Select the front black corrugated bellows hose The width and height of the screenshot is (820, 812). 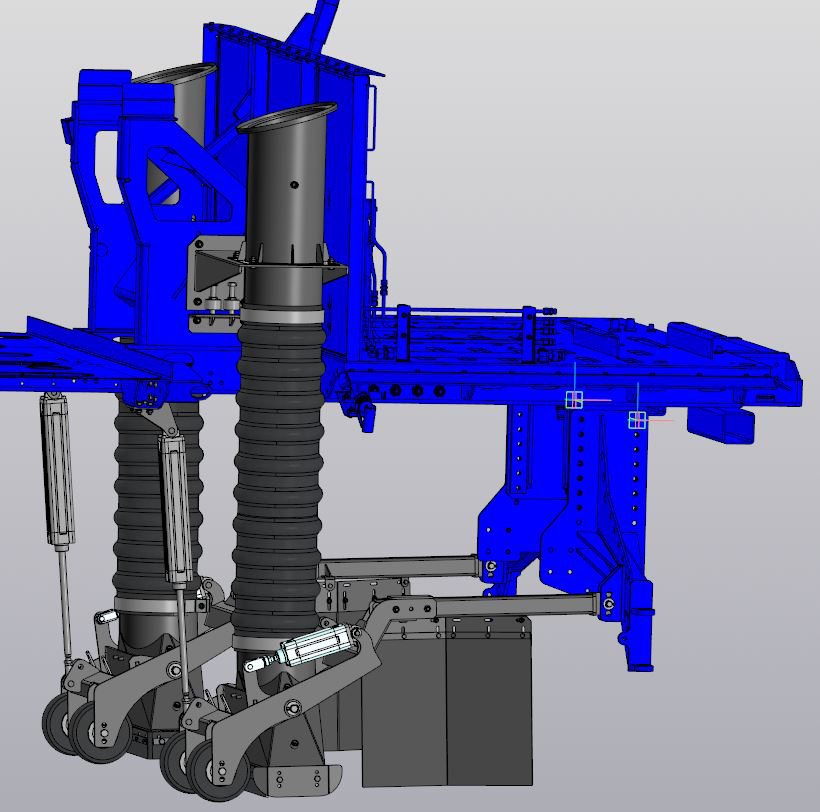pyautogui.click(x=280, y=470)
